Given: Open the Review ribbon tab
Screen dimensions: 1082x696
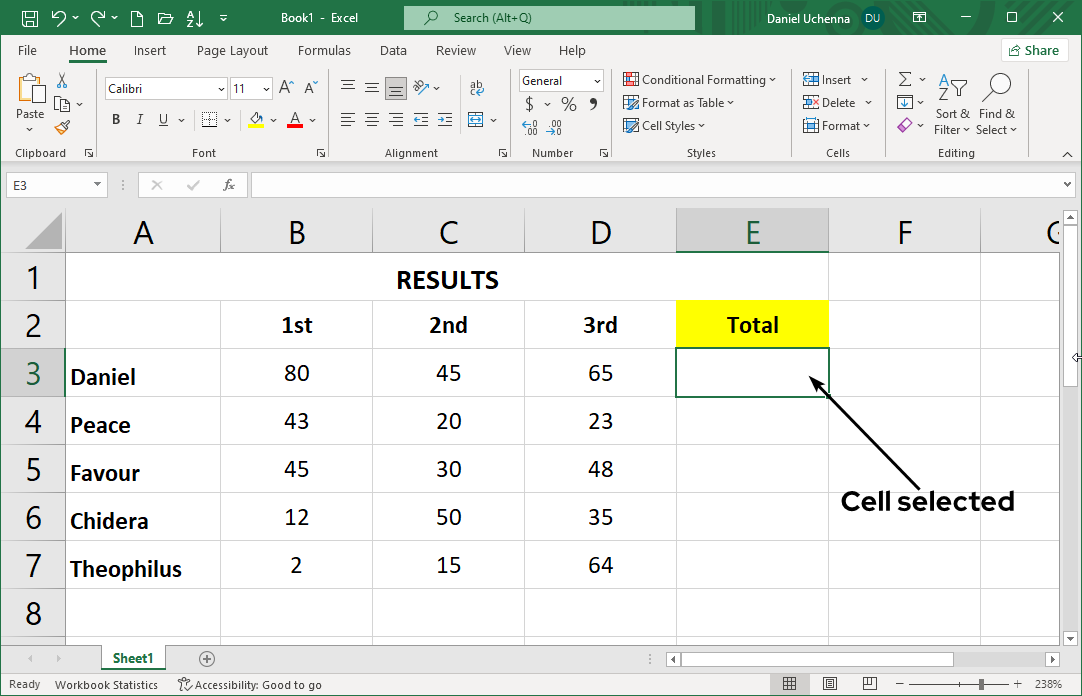Looking at the screenshot, I should tap(455, 50).
